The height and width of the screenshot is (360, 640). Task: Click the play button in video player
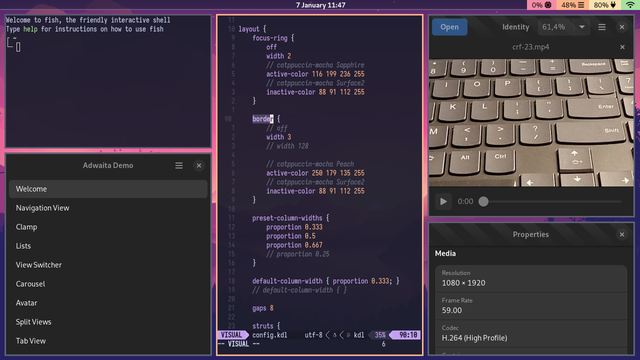tap(443, 201)
